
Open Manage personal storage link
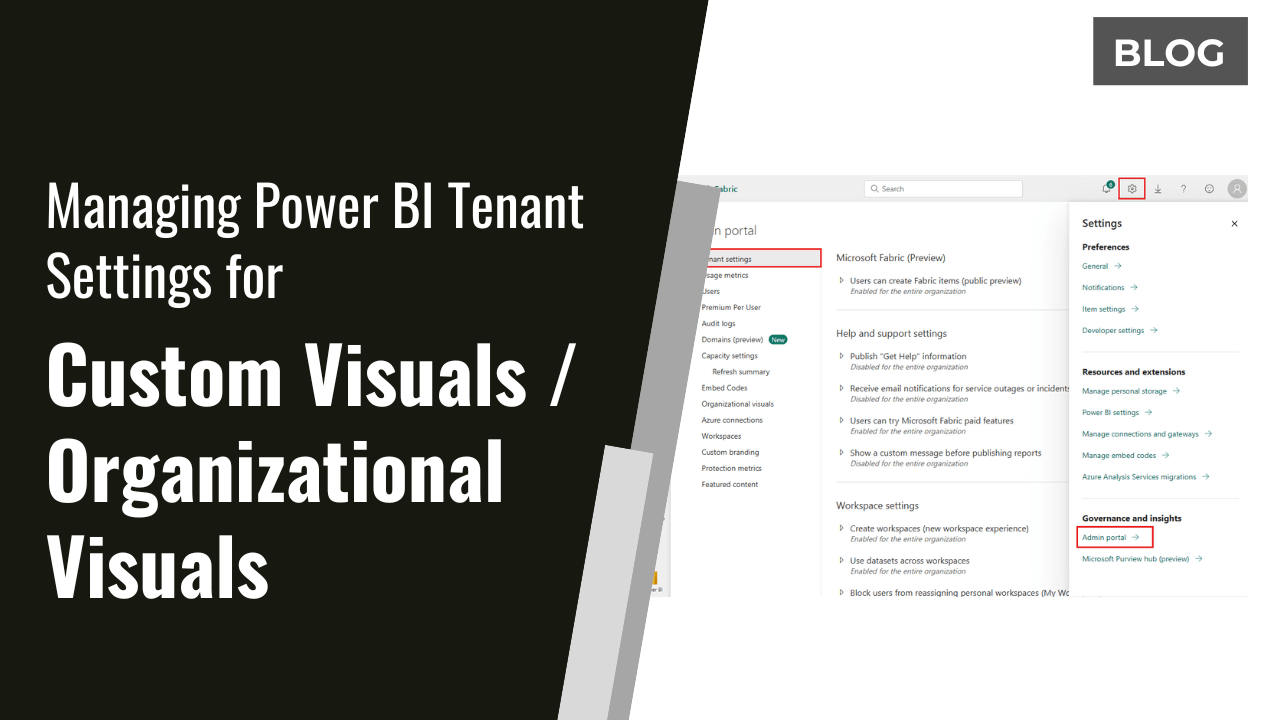(x=1131, y=391)
